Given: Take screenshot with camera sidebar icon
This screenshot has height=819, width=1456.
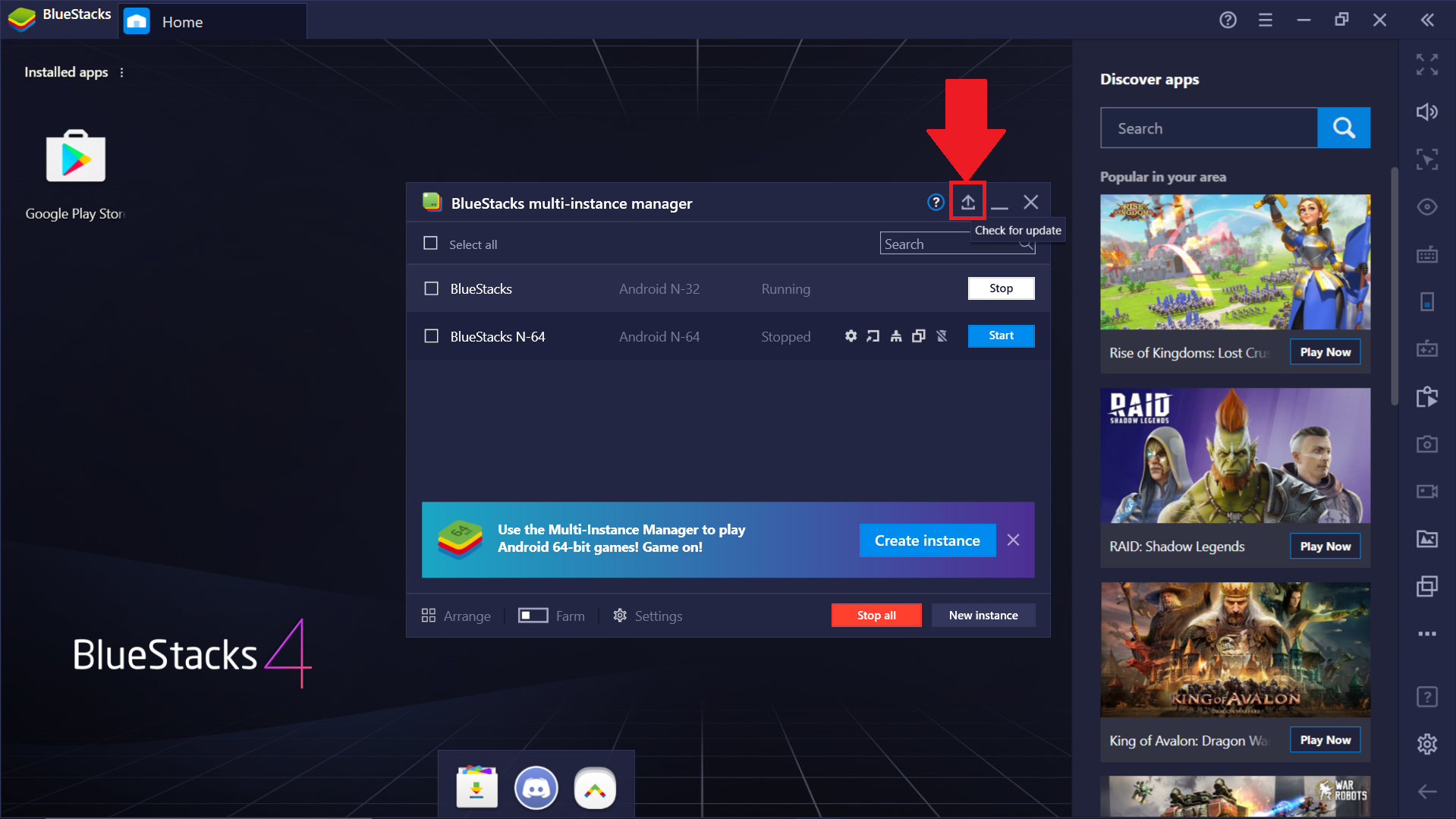Looking at the screenshot, I should click(1426, 444).
